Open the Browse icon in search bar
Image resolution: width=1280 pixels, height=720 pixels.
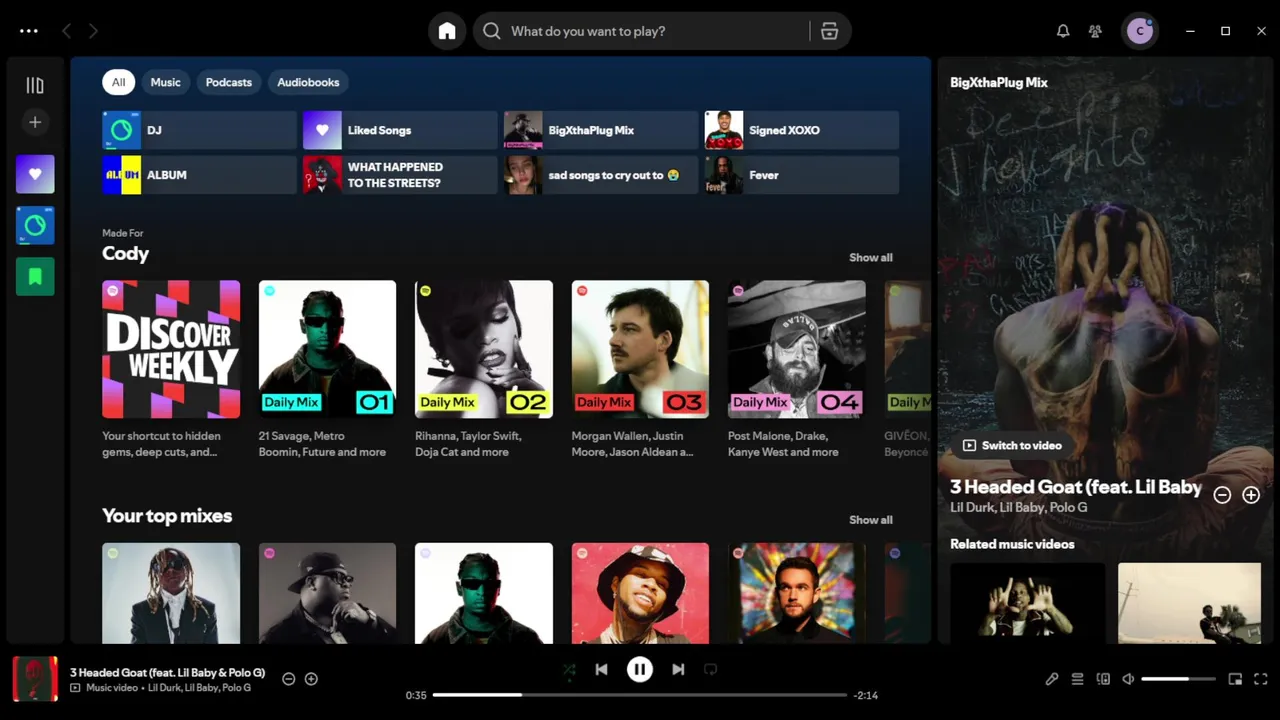pyautogui.click(x=829, y=31)
